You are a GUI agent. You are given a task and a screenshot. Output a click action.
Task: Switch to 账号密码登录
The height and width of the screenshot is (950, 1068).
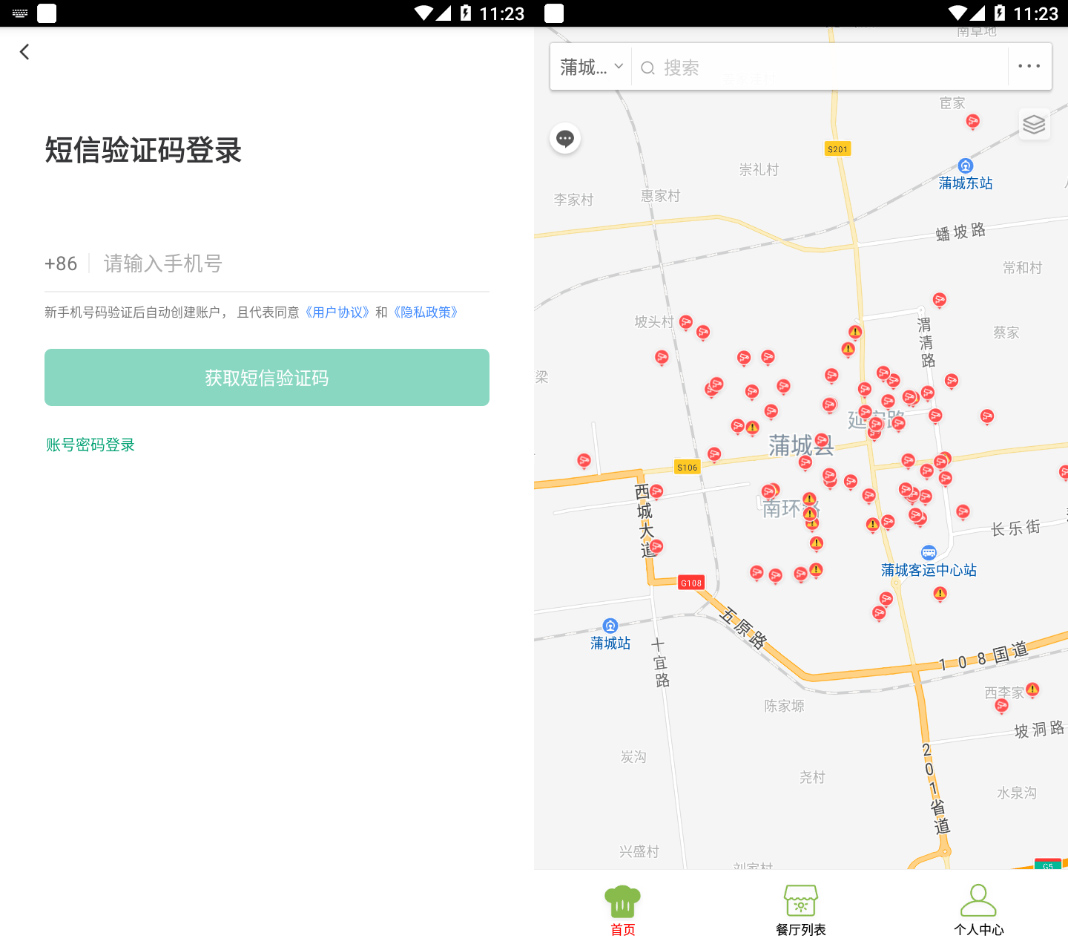click(90, 445)
